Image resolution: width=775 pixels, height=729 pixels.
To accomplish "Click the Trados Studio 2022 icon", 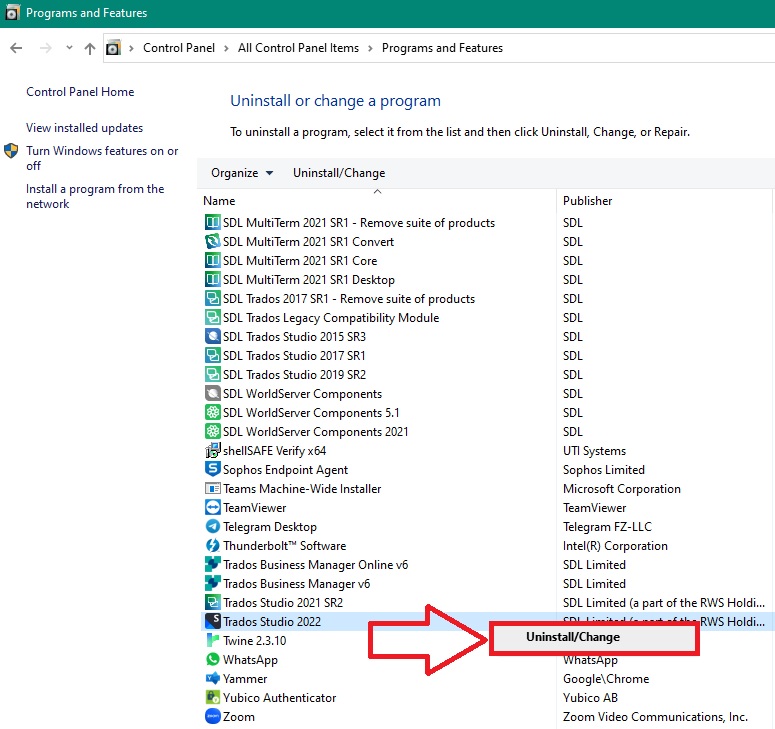I will pyautogui.click(x=213, y=621).
